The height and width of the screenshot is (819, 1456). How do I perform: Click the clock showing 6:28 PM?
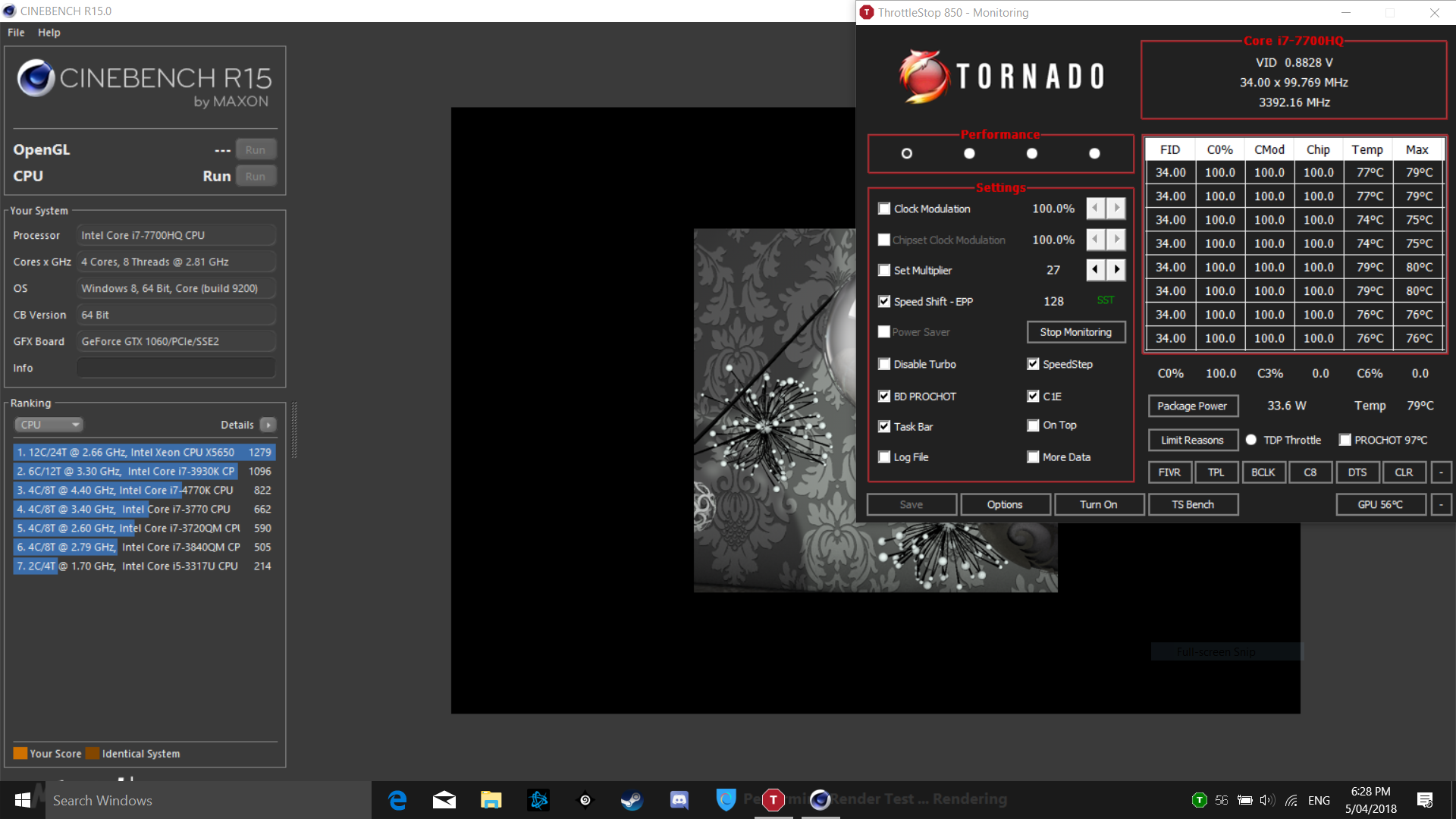[1370, 791]
